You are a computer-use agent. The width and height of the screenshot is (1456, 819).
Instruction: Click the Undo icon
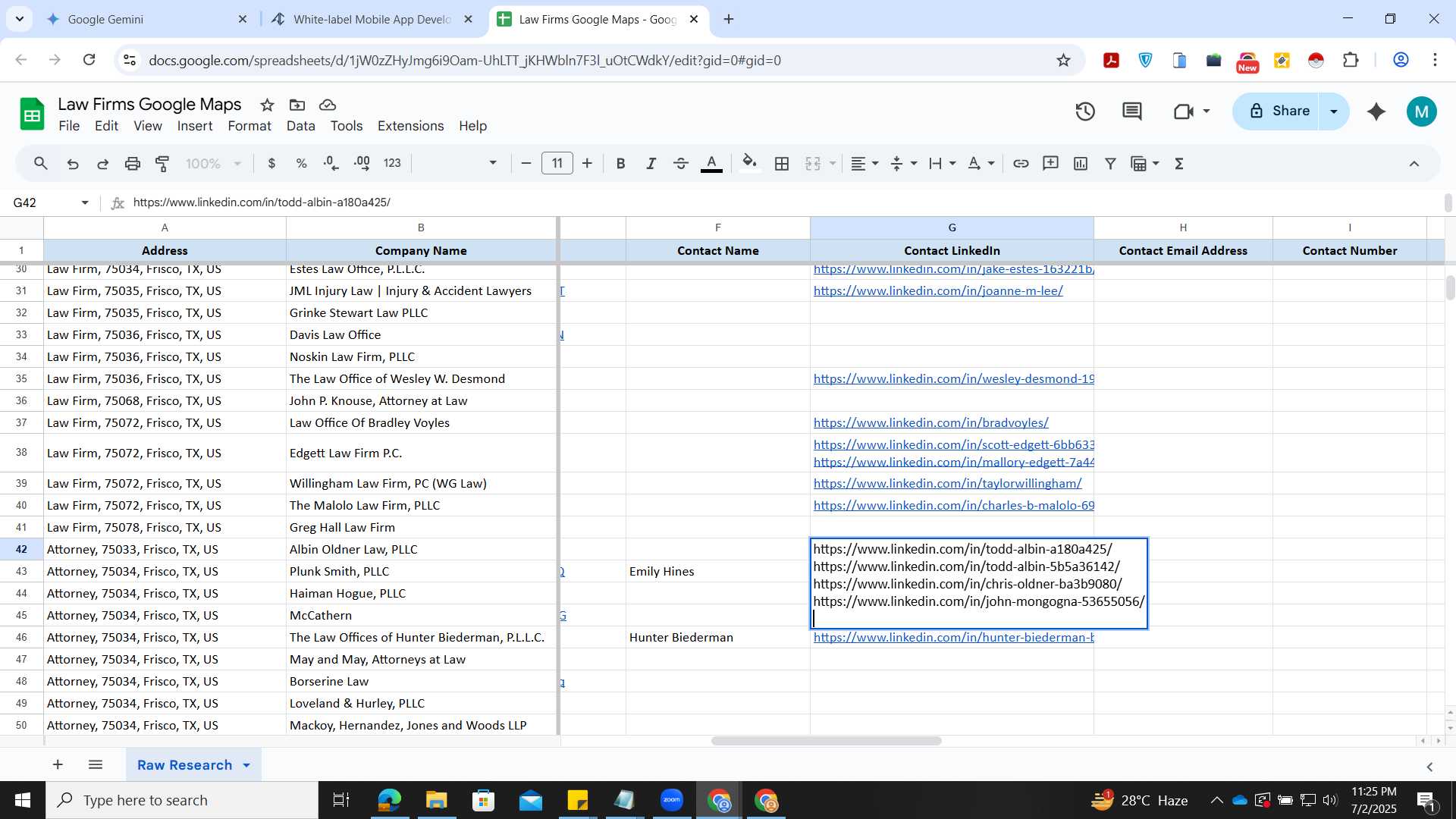pyautogui.click(x=73, y=163)
